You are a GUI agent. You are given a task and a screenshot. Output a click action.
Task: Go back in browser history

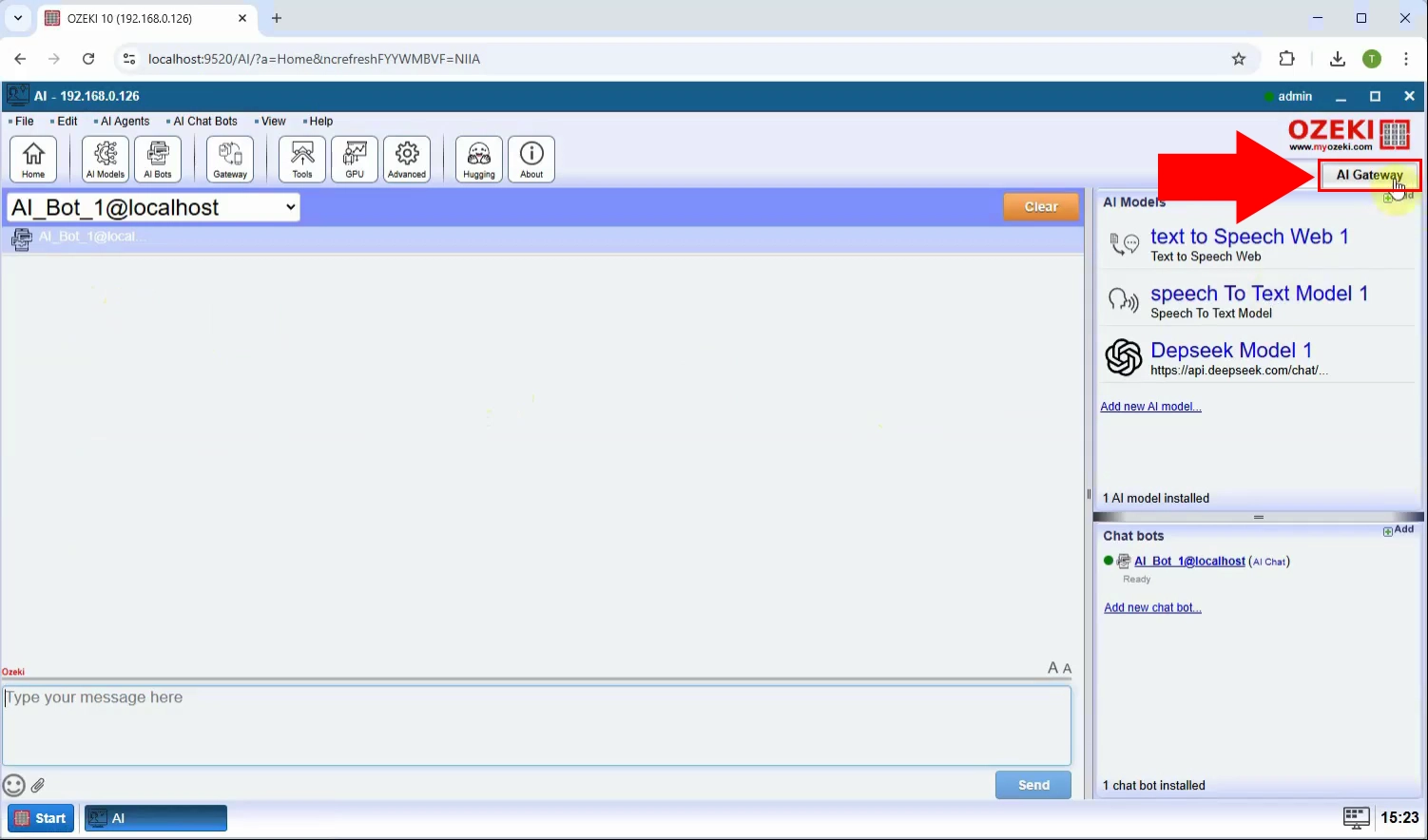(x=20, y=59)
